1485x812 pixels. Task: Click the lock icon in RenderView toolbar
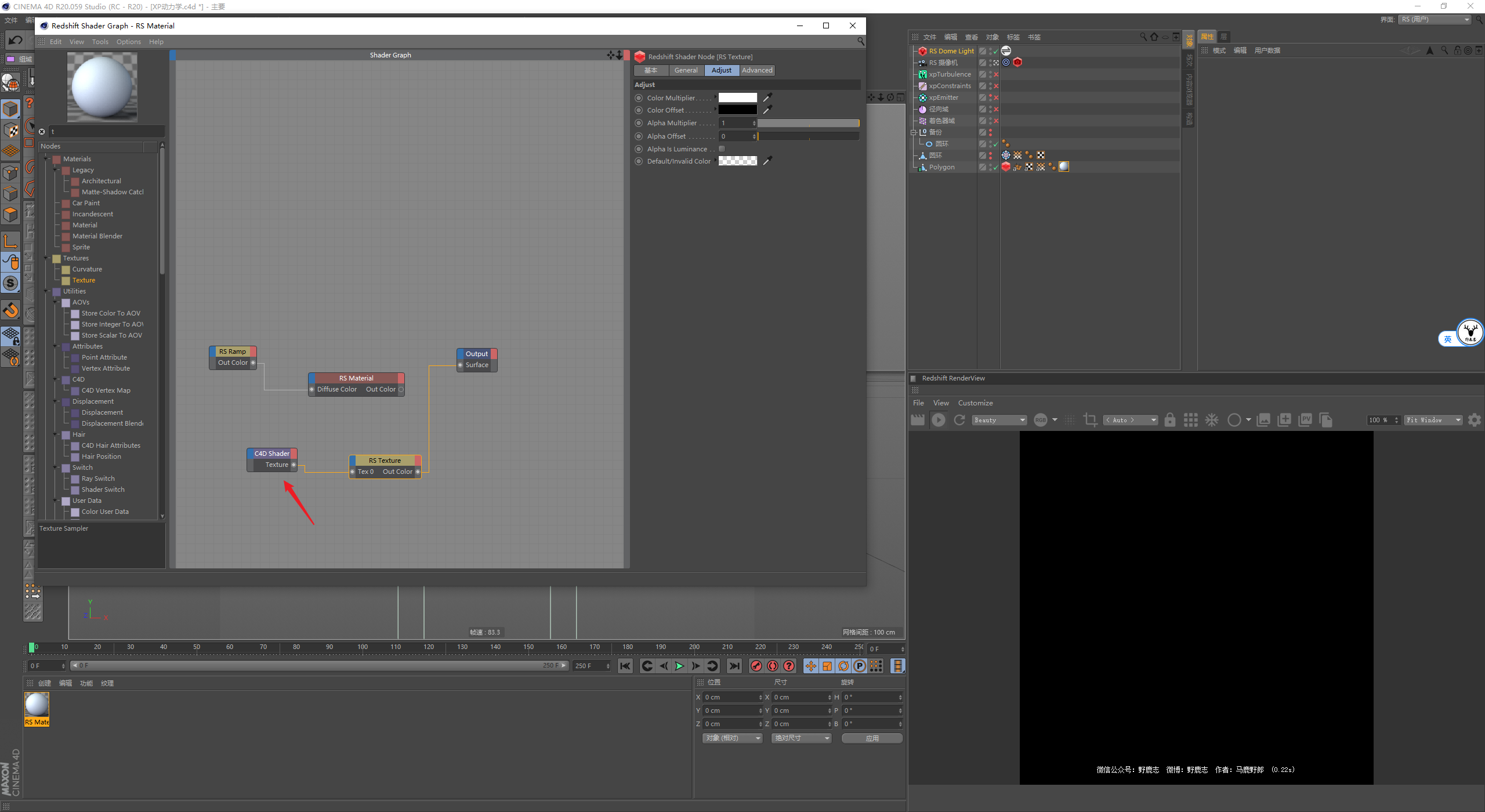click(1169, 420)
